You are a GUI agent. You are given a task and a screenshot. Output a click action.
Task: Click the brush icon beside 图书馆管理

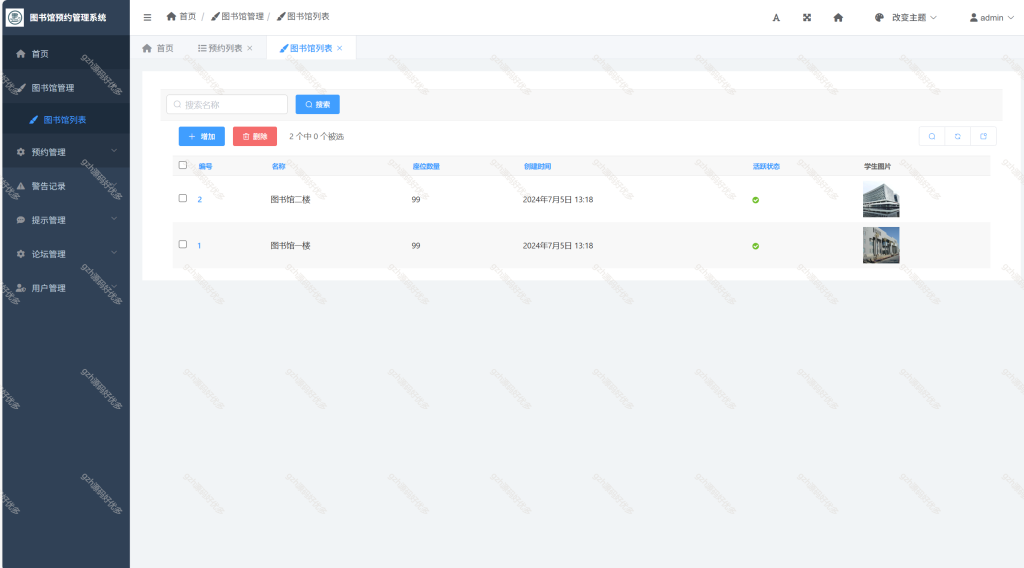pyautogui.click(x=21, y=87)
